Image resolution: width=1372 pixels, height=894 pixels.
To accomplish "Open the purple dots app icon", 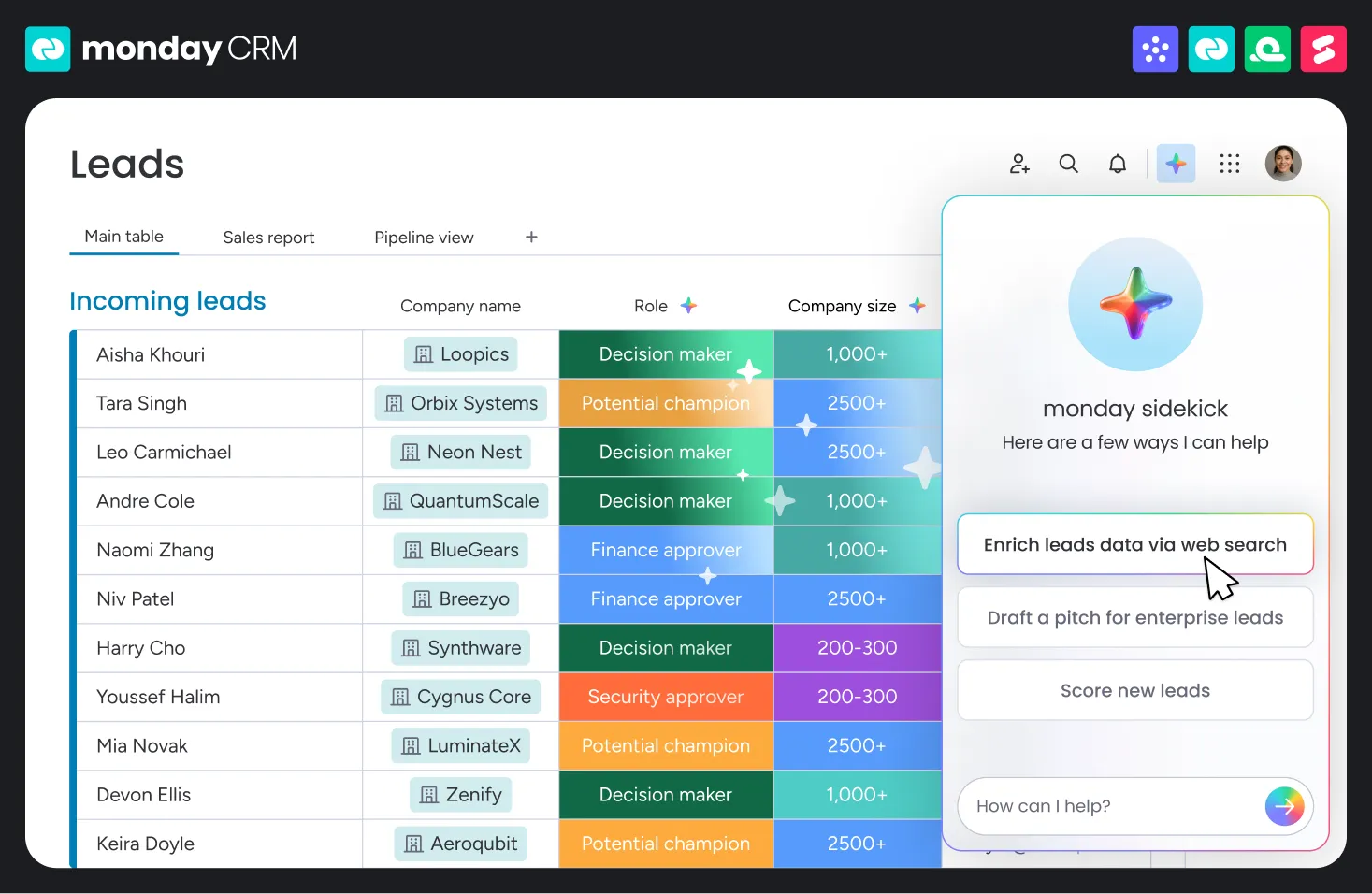I will (x=1155, y=49).
